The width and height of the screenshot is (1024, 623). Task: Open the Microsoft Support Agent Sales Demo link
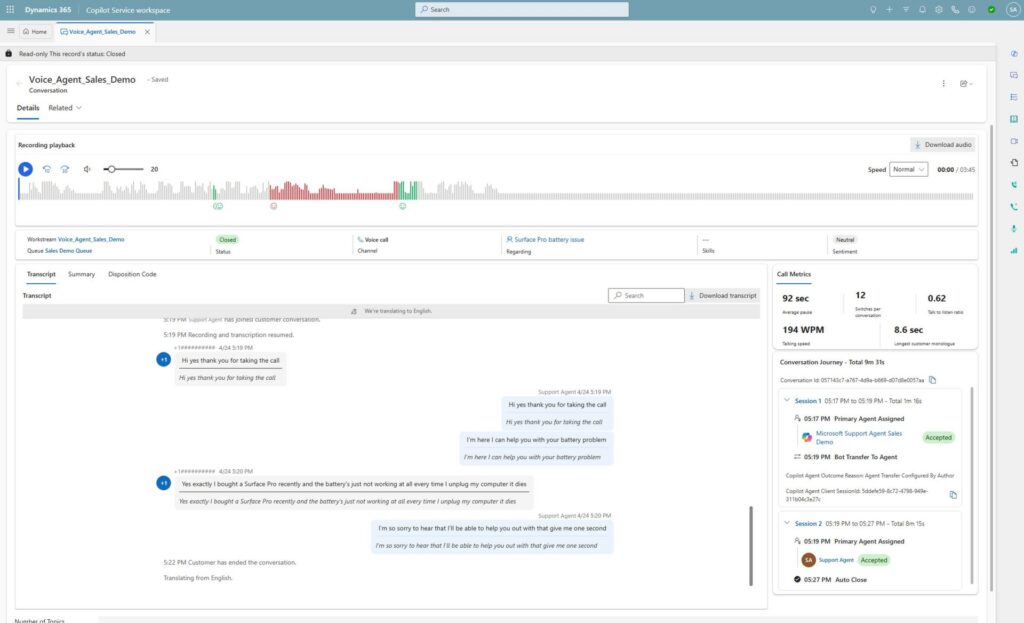pyautogui.click(x=859, y=438)
